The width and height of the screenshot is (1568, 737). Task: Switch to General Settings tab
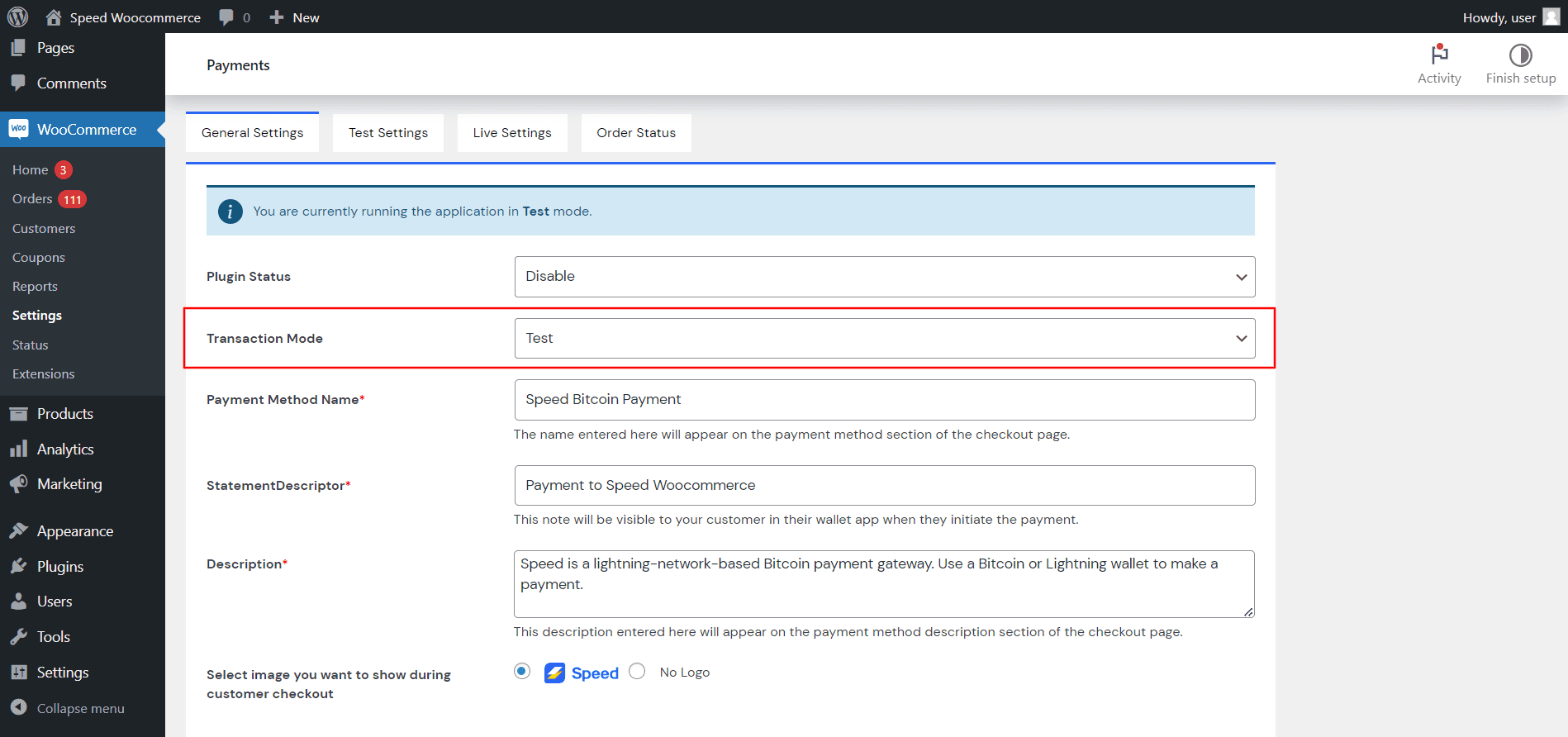click(x=252, y=132)
